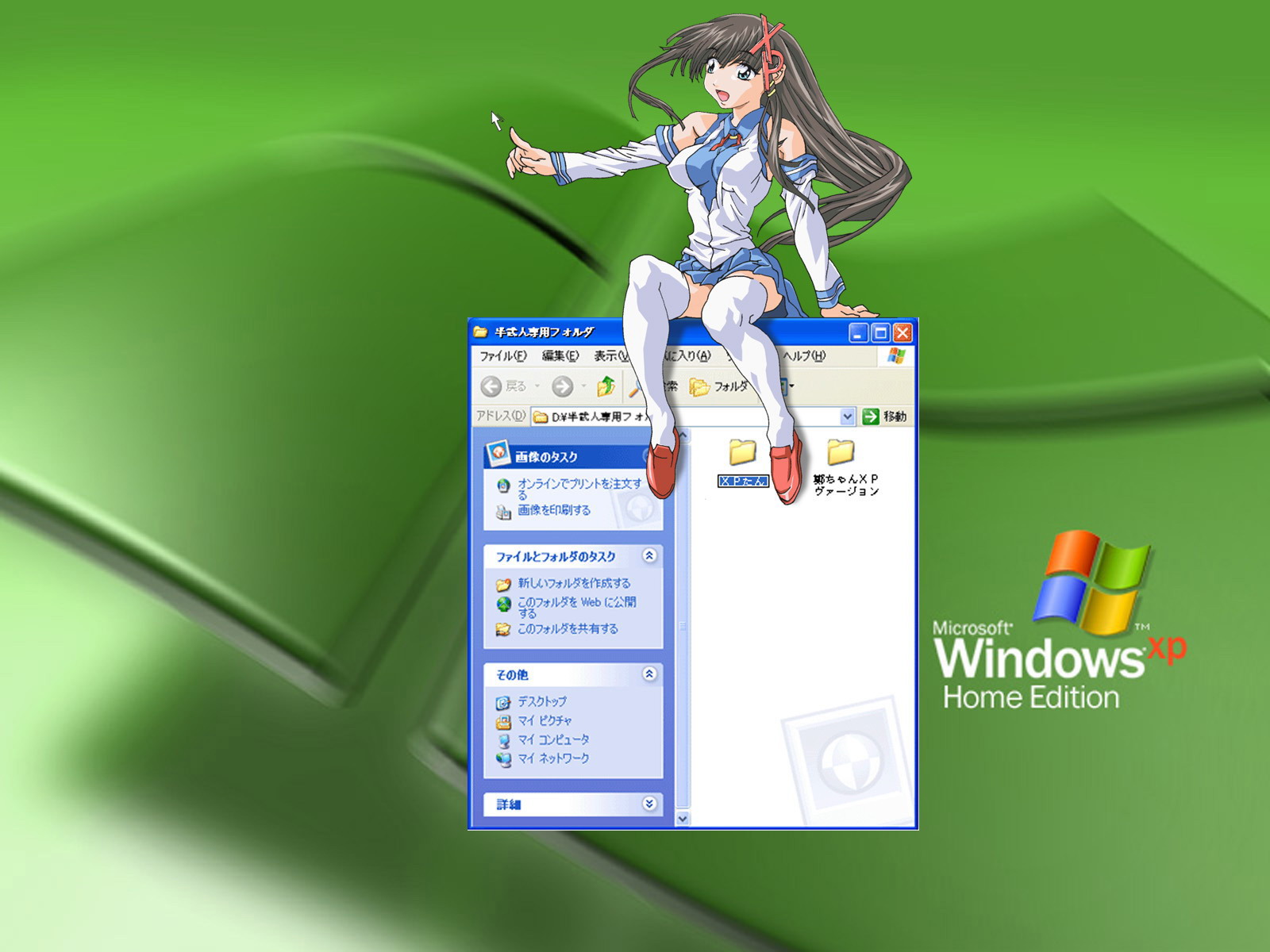The height and width of the screenshot is (952, 1270).
Task: Open the XPたん folder icon
Action: tap(742, 452)
